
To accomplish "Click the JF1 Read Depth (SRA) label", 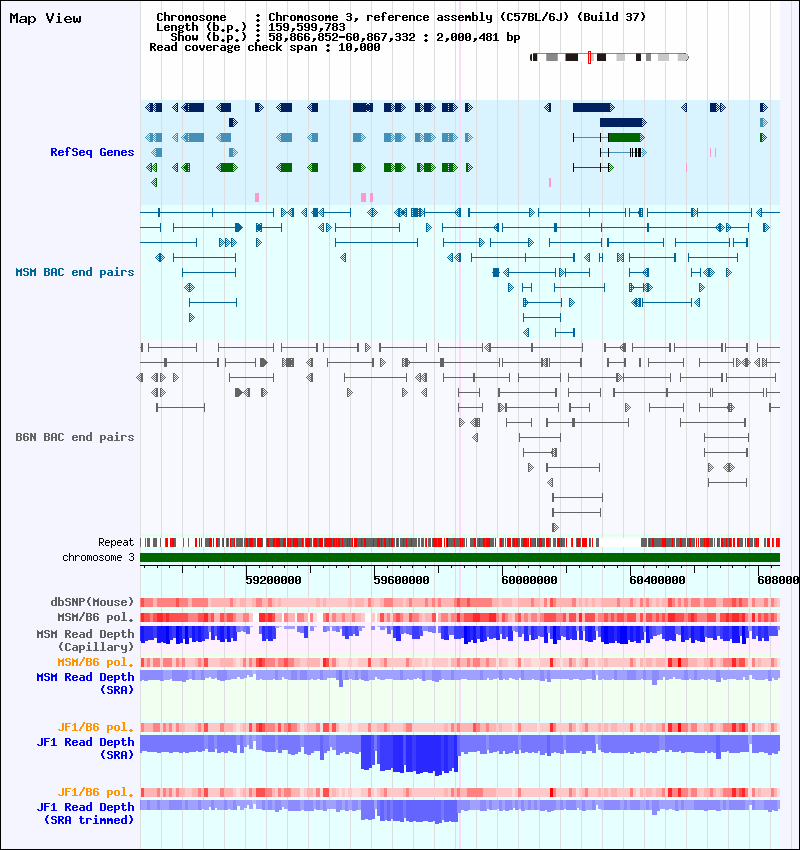I will 85,749.
